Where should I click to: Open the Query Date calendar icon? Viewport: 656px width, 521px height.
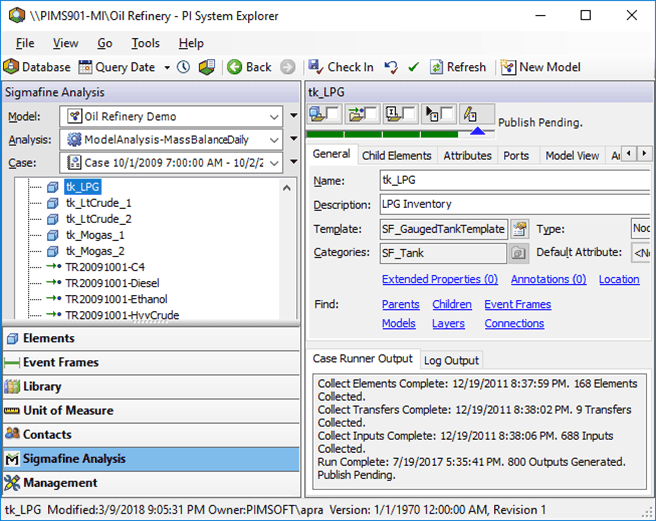pyautogui.click(x=85, y=67)
